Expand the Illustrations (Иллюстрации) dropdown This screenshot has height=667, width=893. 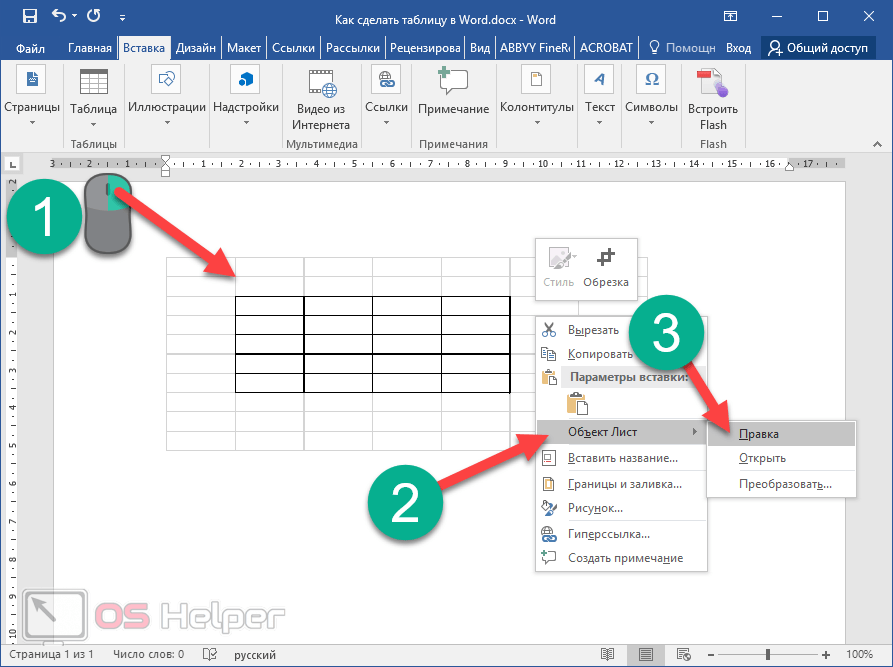pos(167,123)
